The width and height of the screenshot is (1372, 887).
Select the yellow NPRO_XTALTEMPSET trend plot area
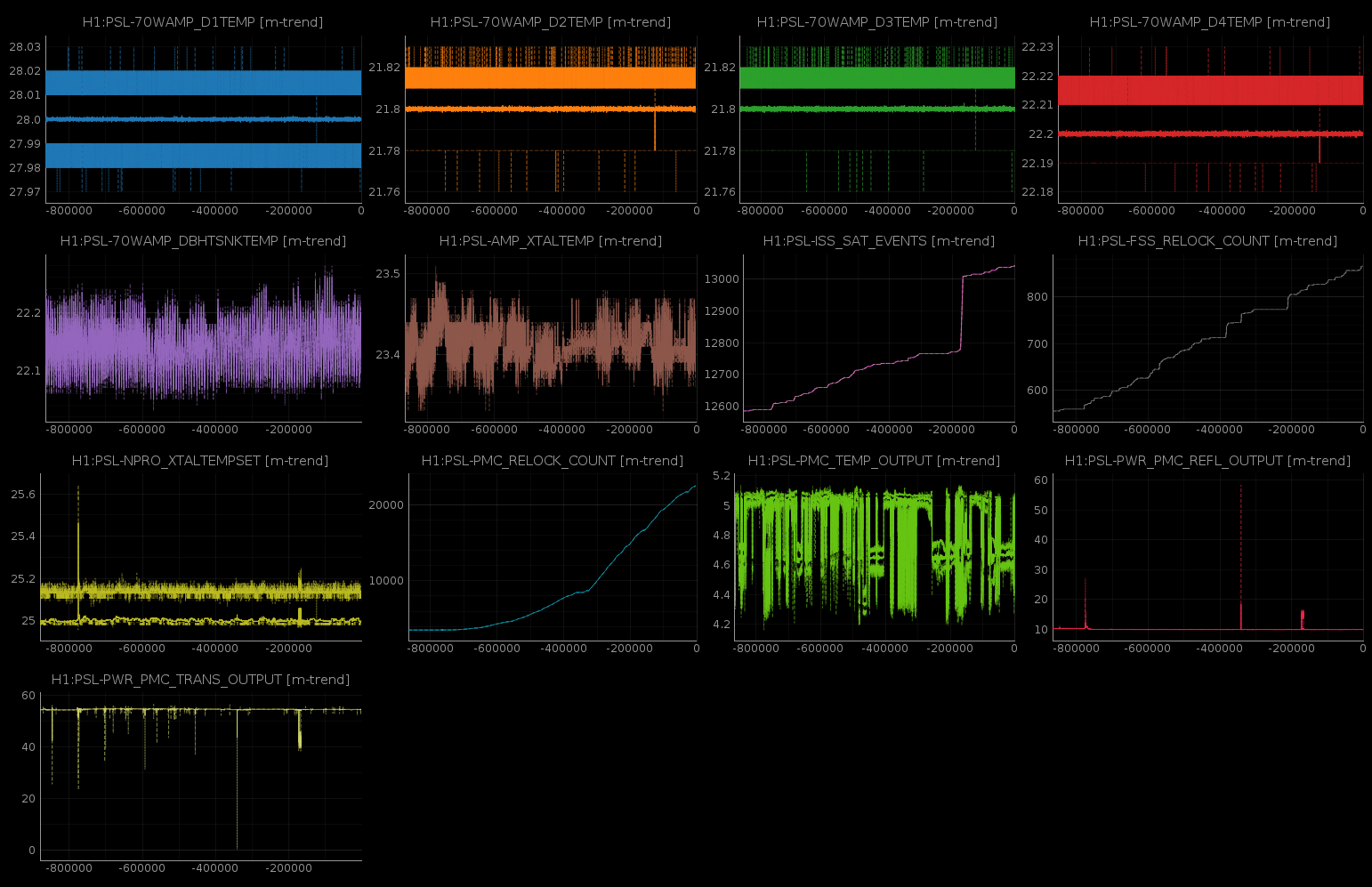(201, 558)
